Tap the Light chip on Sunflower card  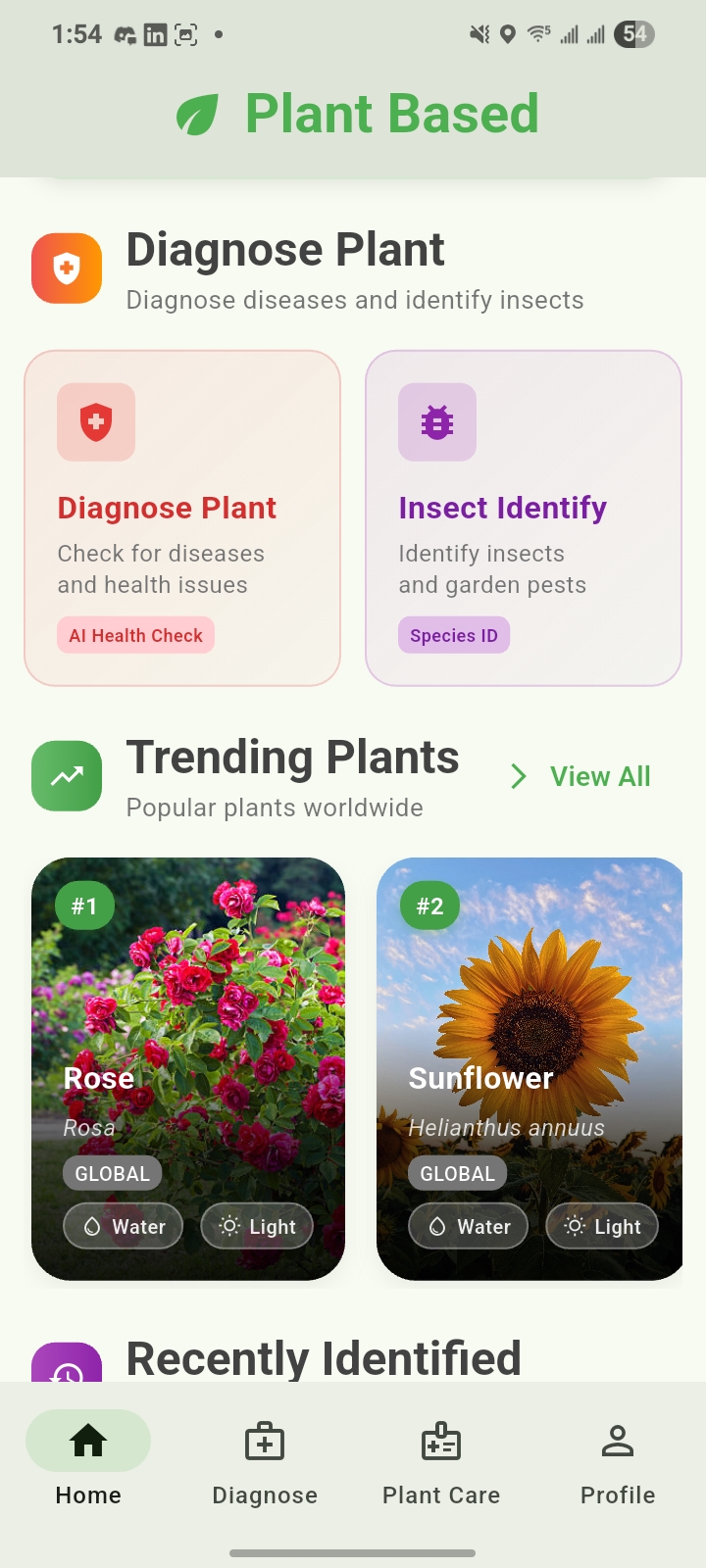(x=601, y=1226)
